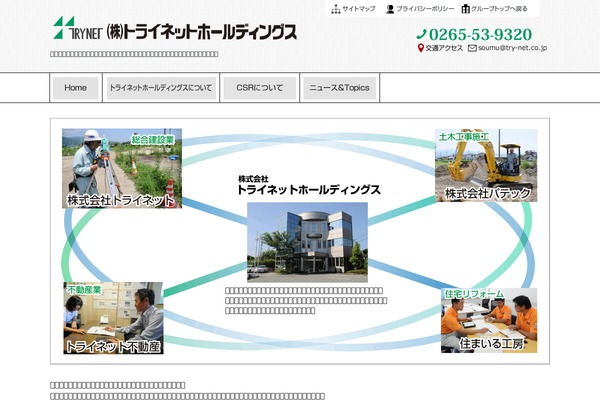Click the sitemap icon in the top bar
The image size is (600, 400).
[336, 9]
